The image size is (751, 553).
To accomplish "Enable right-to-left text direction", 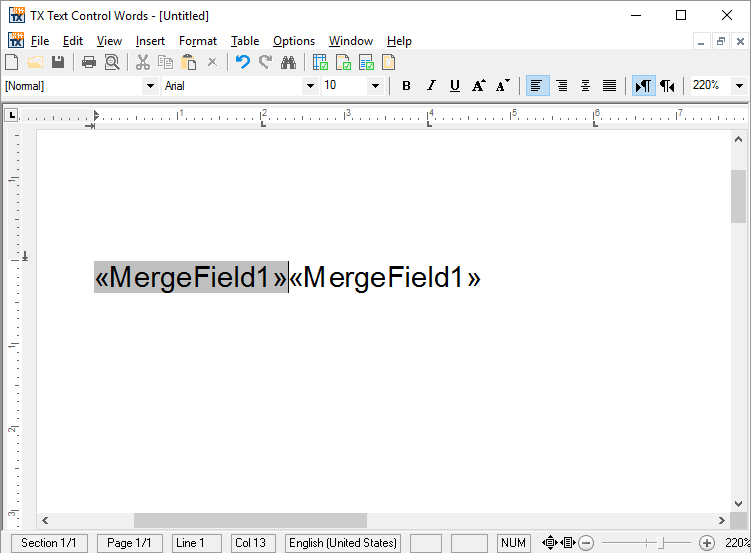I will click(x=667, y=86).
